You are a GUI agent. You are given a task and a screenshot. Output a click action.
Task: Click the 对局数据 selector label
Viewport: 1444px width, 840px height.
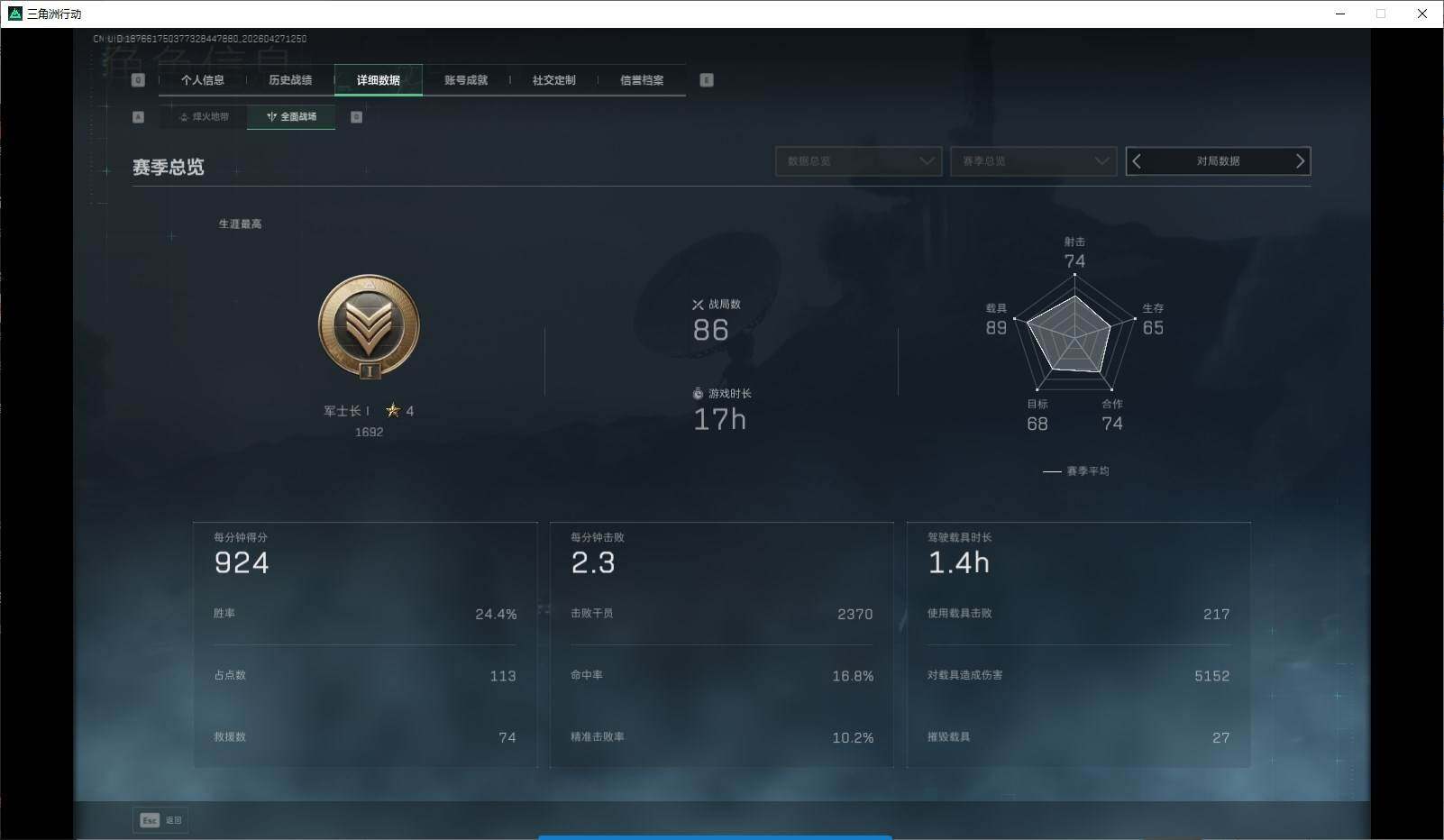click(x=1219, y=161)
